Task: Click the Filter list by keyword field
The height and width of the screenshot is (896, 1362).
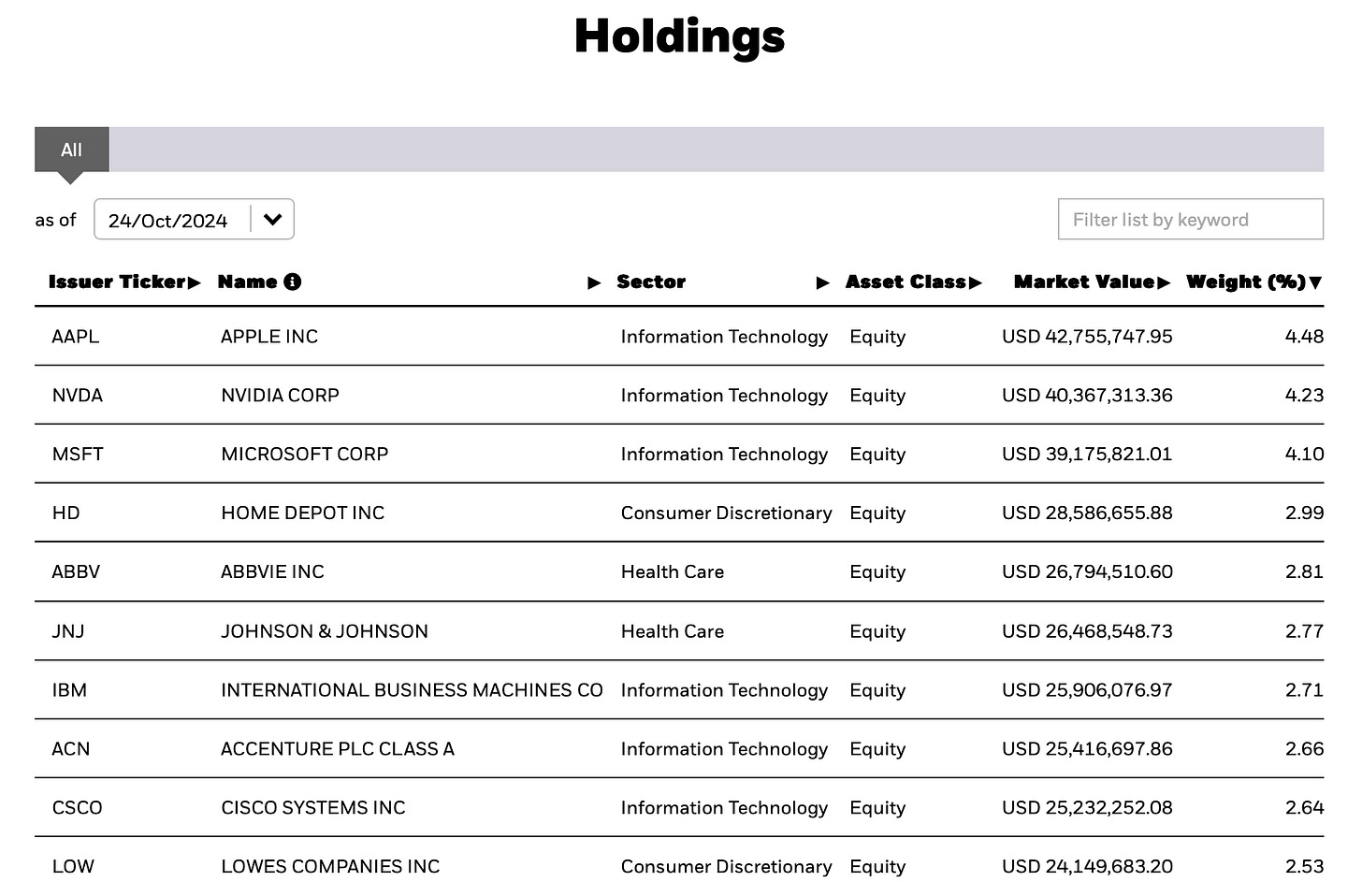Action: [1190, 220]
